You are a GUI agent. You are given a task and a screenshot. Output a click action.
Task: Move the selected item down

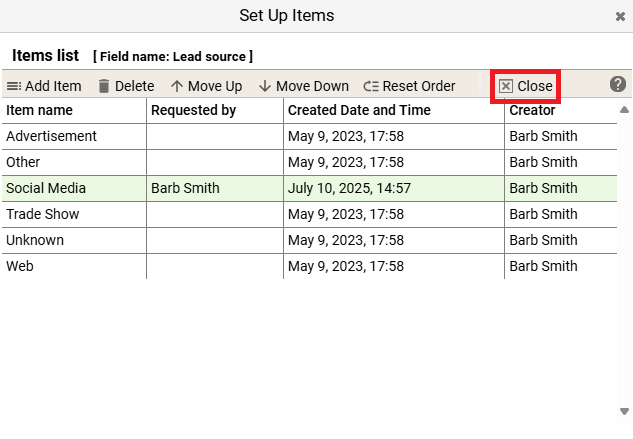(304, 86)
